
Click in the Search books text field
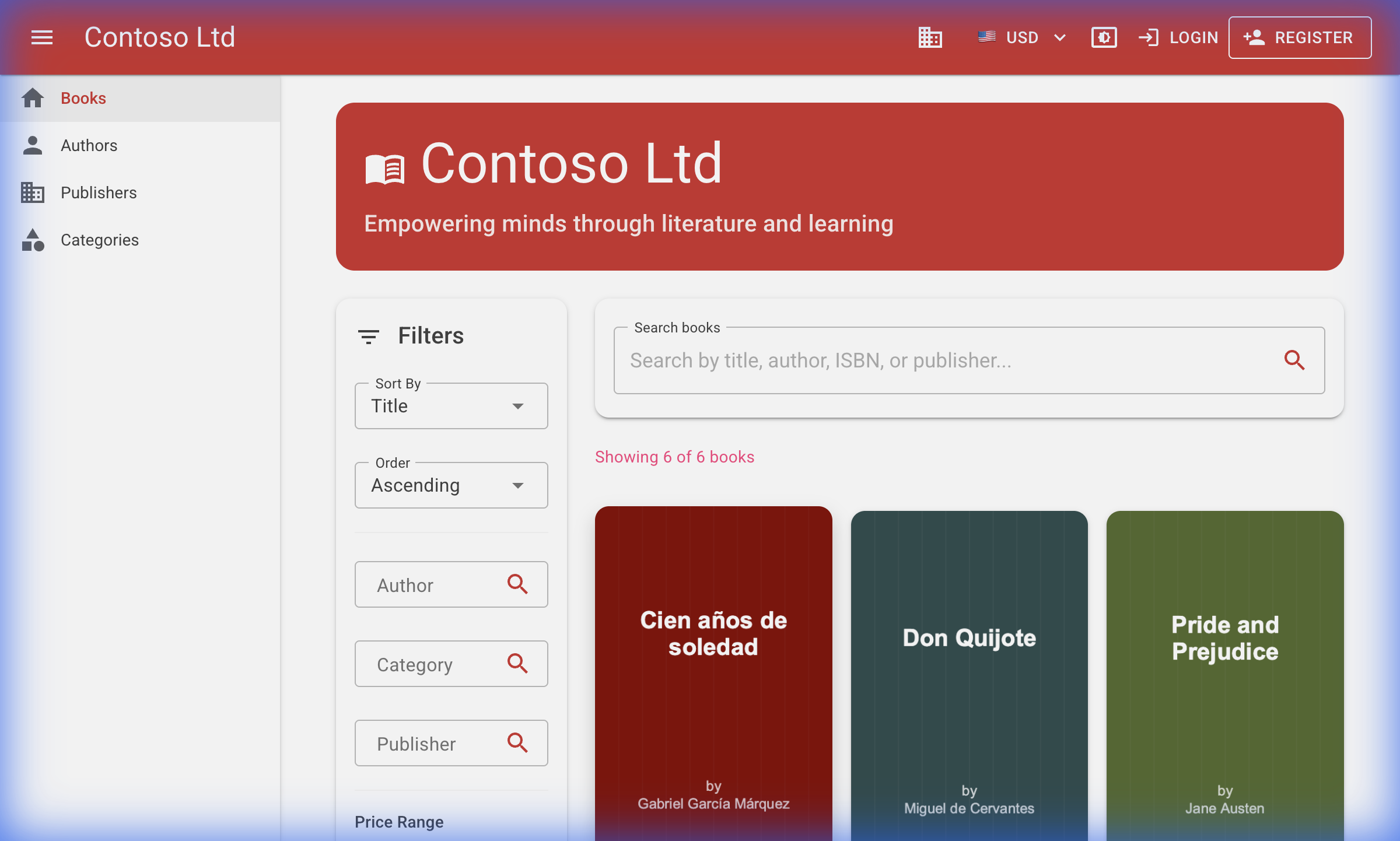coord(969,360)
